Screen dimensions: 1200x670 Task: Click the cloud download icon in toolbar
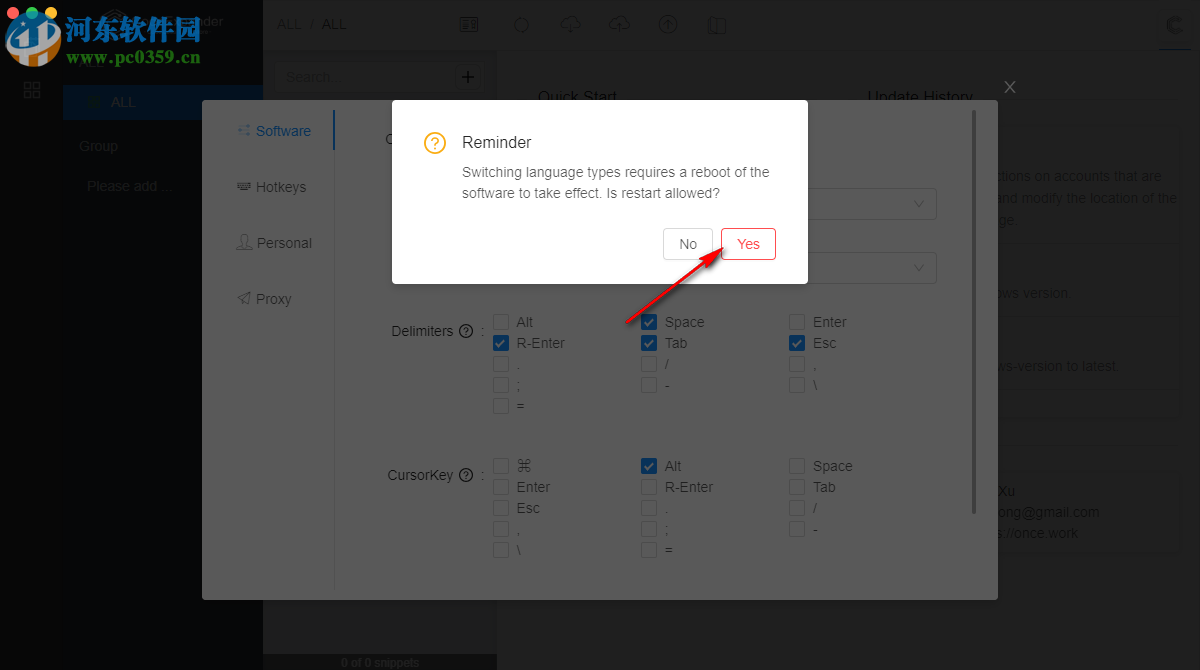tap(571, 25)
